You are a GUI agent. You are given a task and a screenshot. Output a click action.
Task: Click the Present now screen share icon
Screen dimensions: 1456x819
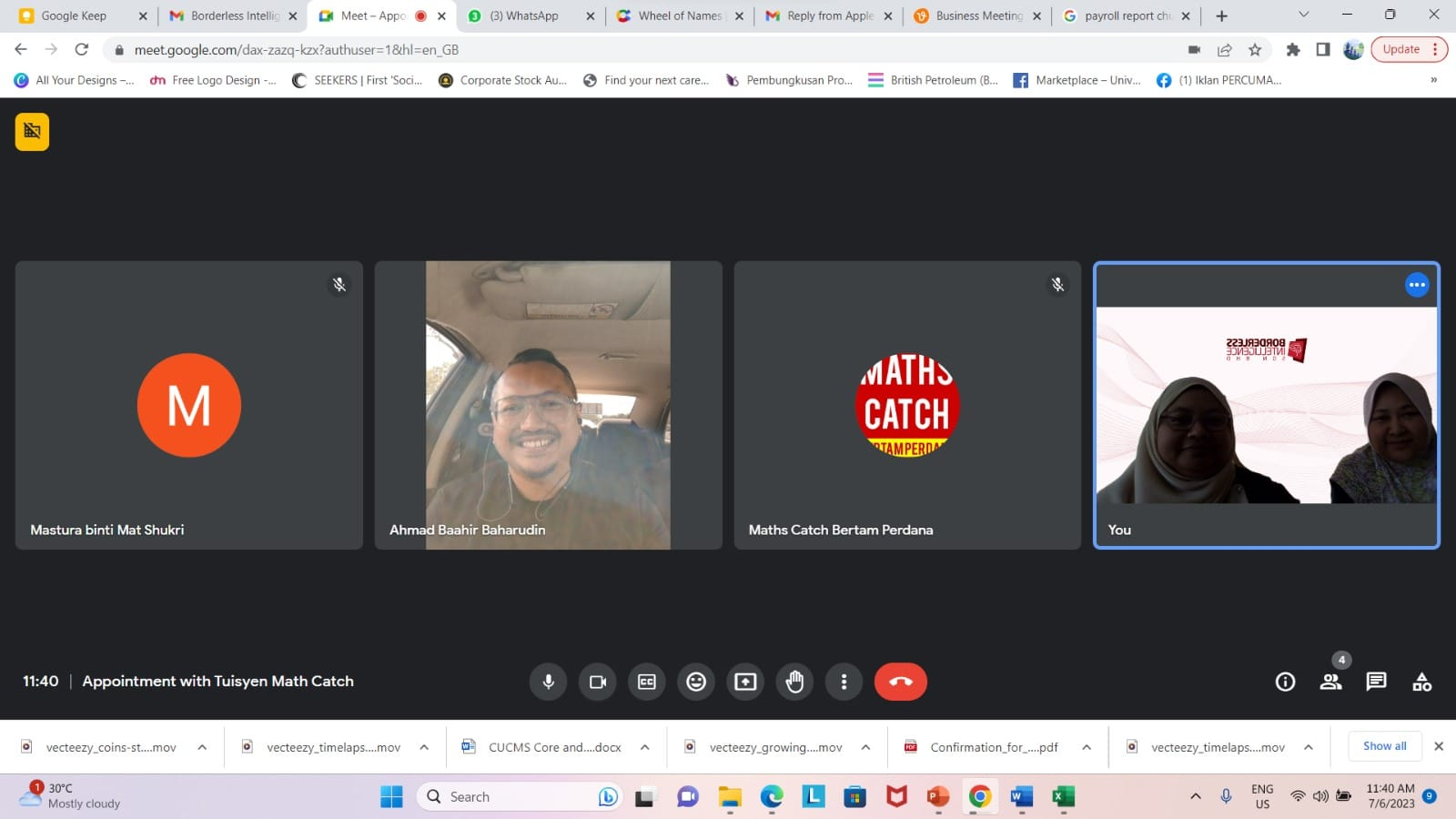(745, 682)
